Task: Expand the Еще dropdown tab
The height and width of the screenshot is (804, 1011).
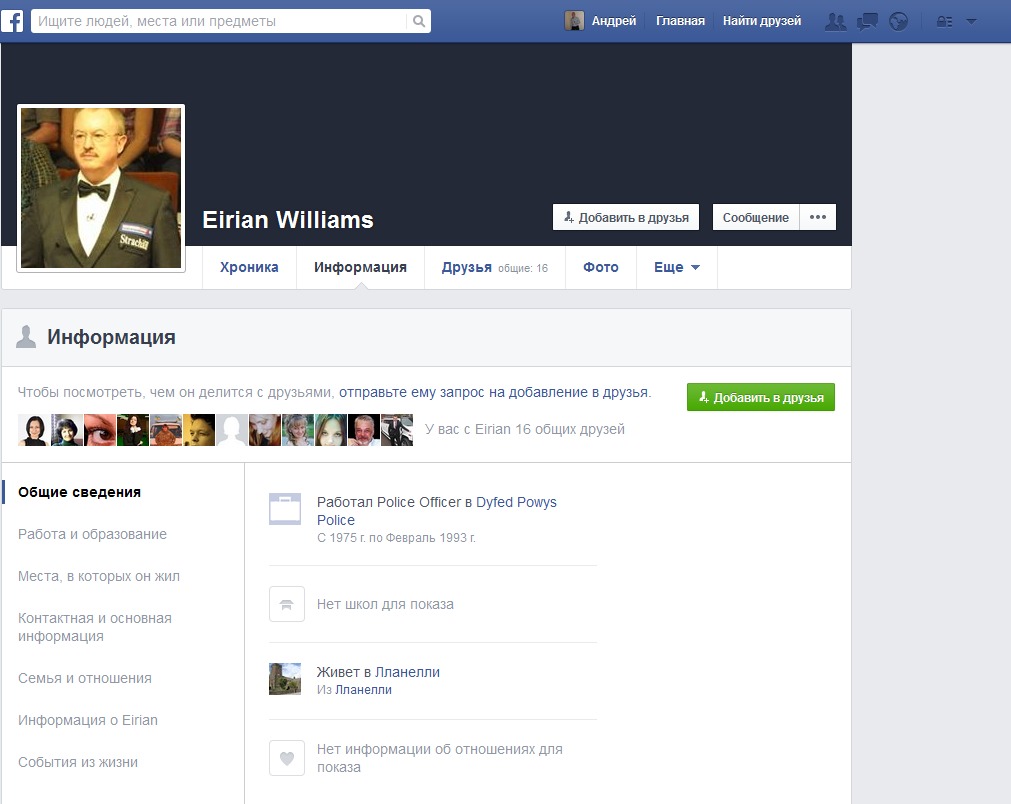Action: (677, 267)
